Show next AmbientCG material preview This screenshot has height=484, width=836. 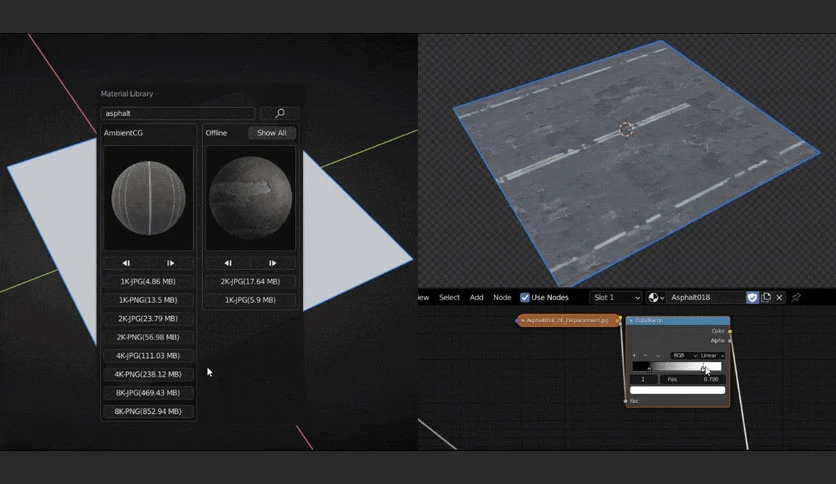(171, 263)
